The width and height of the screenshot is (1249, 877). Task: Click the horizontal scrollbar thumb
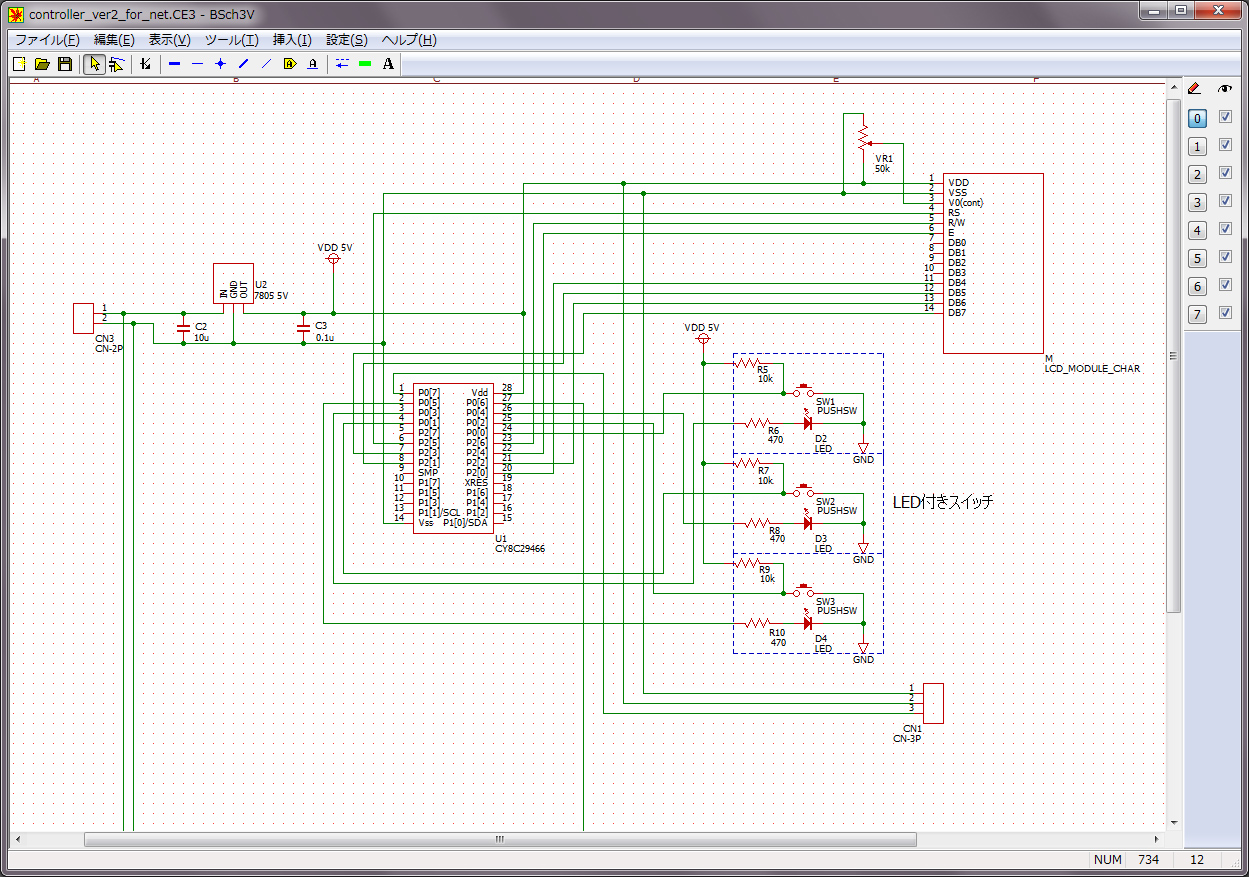click(500, 840)
